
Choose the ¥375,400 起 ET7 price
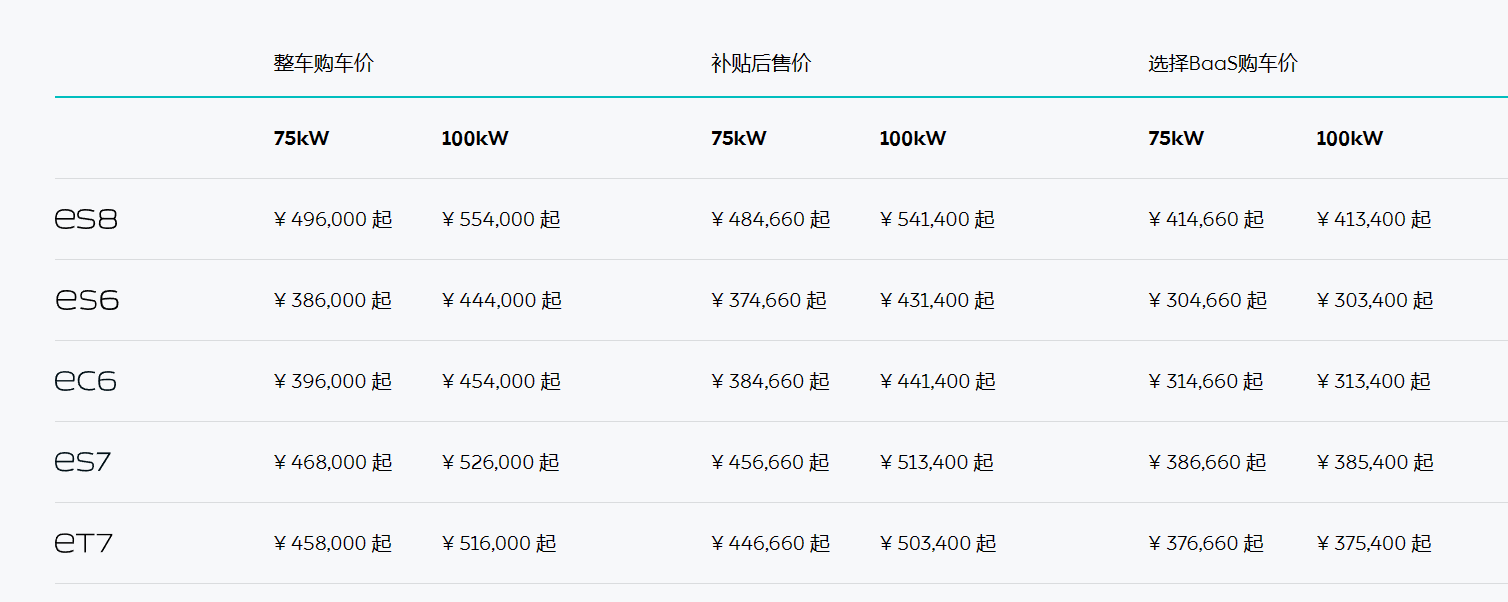(1375, 543)
